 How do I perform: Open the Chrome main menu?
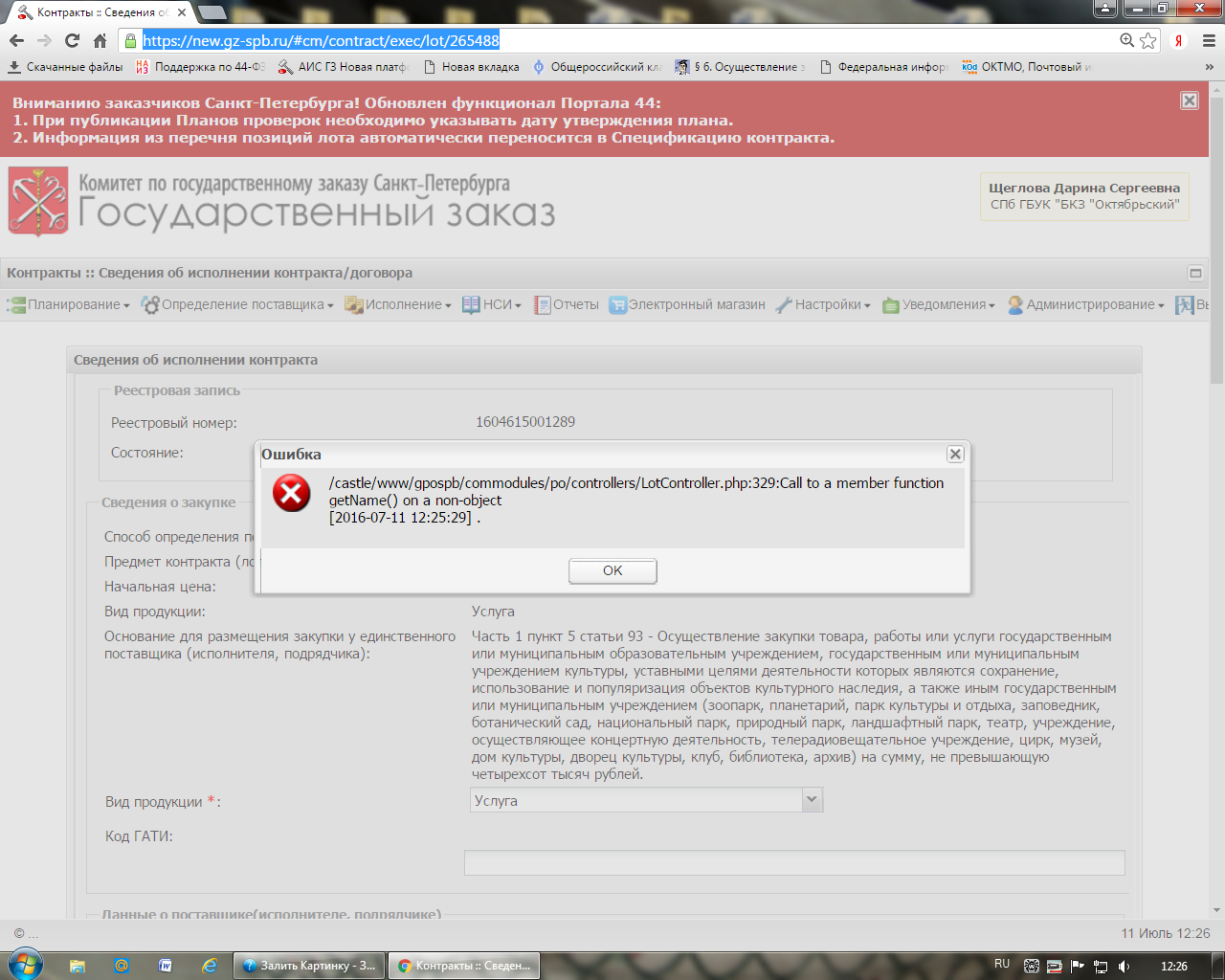pos(1208,40)
